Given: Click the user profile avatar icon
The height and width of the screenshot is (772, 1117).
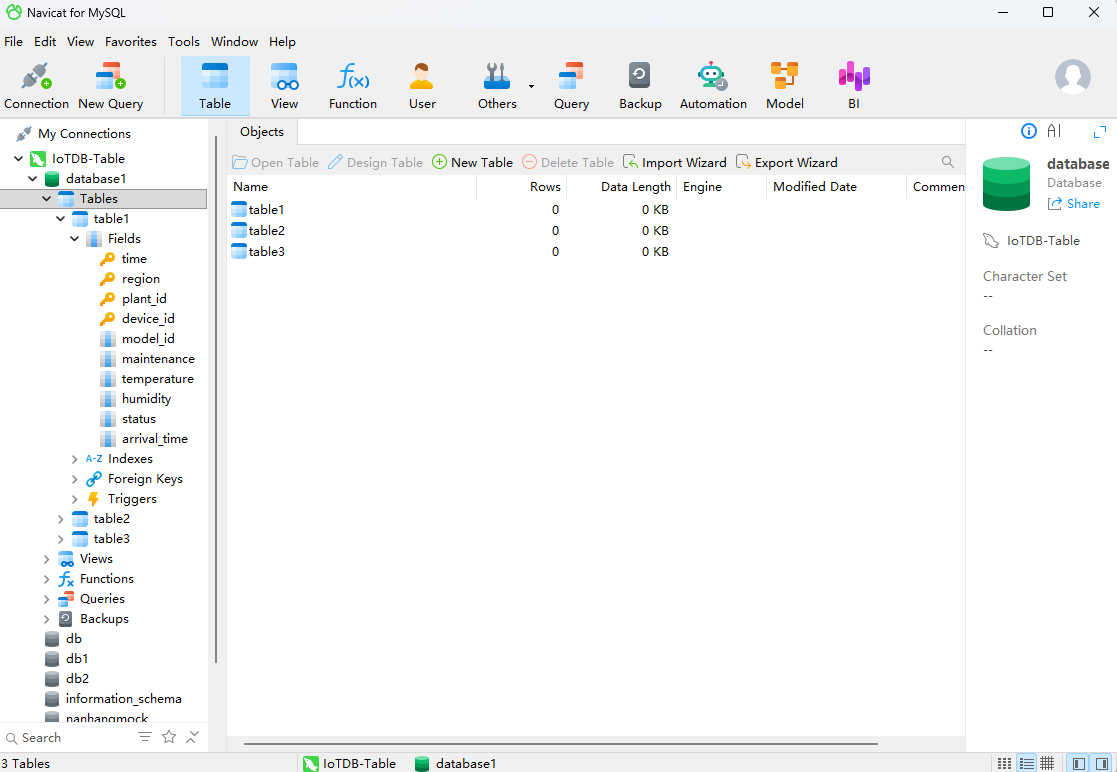Looking at the screenshot, I should (1072, 77).
